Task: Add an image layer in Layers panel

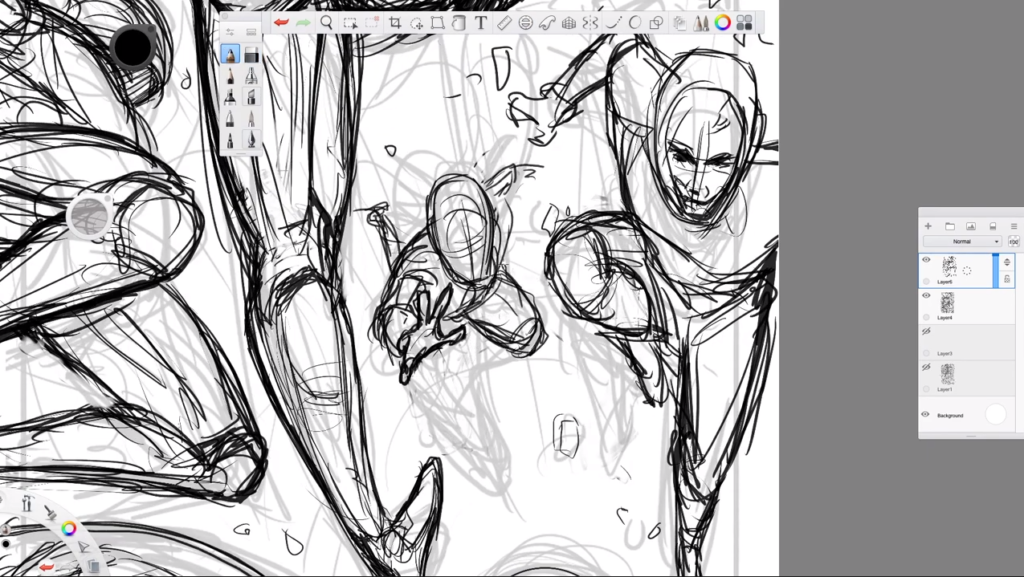Action: click(971, 226)
